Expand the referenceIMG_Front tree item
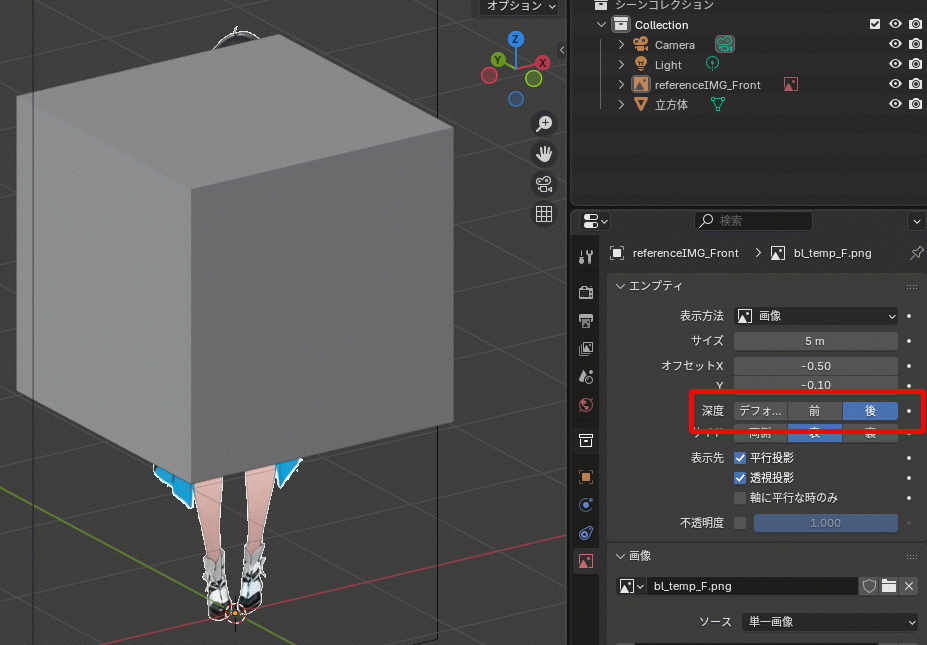The height and width of the screenshot is (645, 927). pos(621,85)
